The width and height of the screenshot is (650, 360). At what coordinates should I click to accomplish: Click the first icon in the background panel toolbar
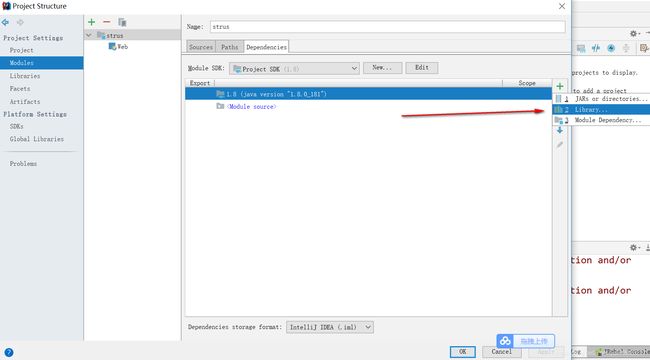point(581,49)
